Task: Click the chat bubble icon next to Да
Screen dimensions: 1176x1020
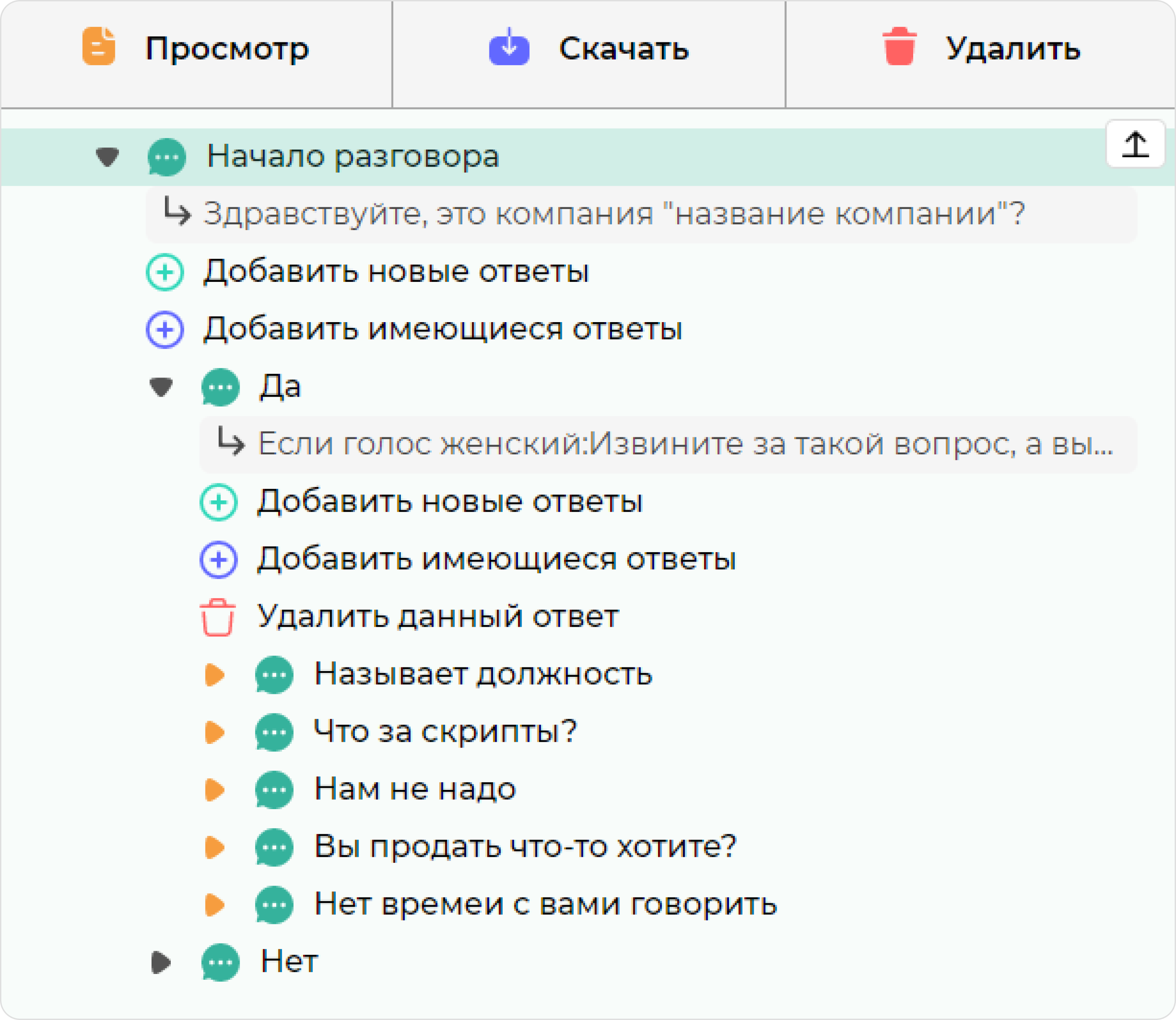Action: [220, 388]
